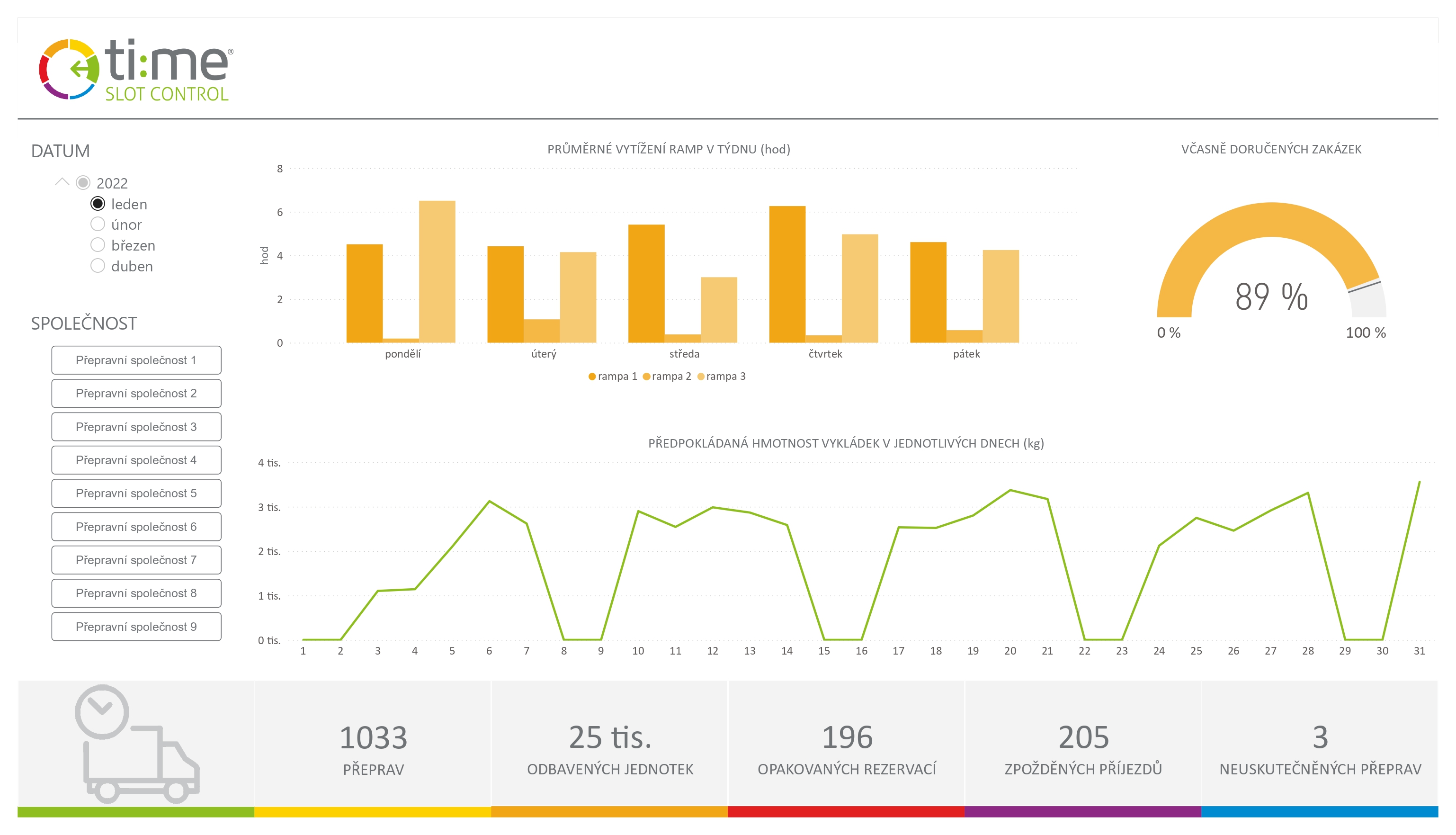Click the 4 tis. y-axis label

coord(269,463)
